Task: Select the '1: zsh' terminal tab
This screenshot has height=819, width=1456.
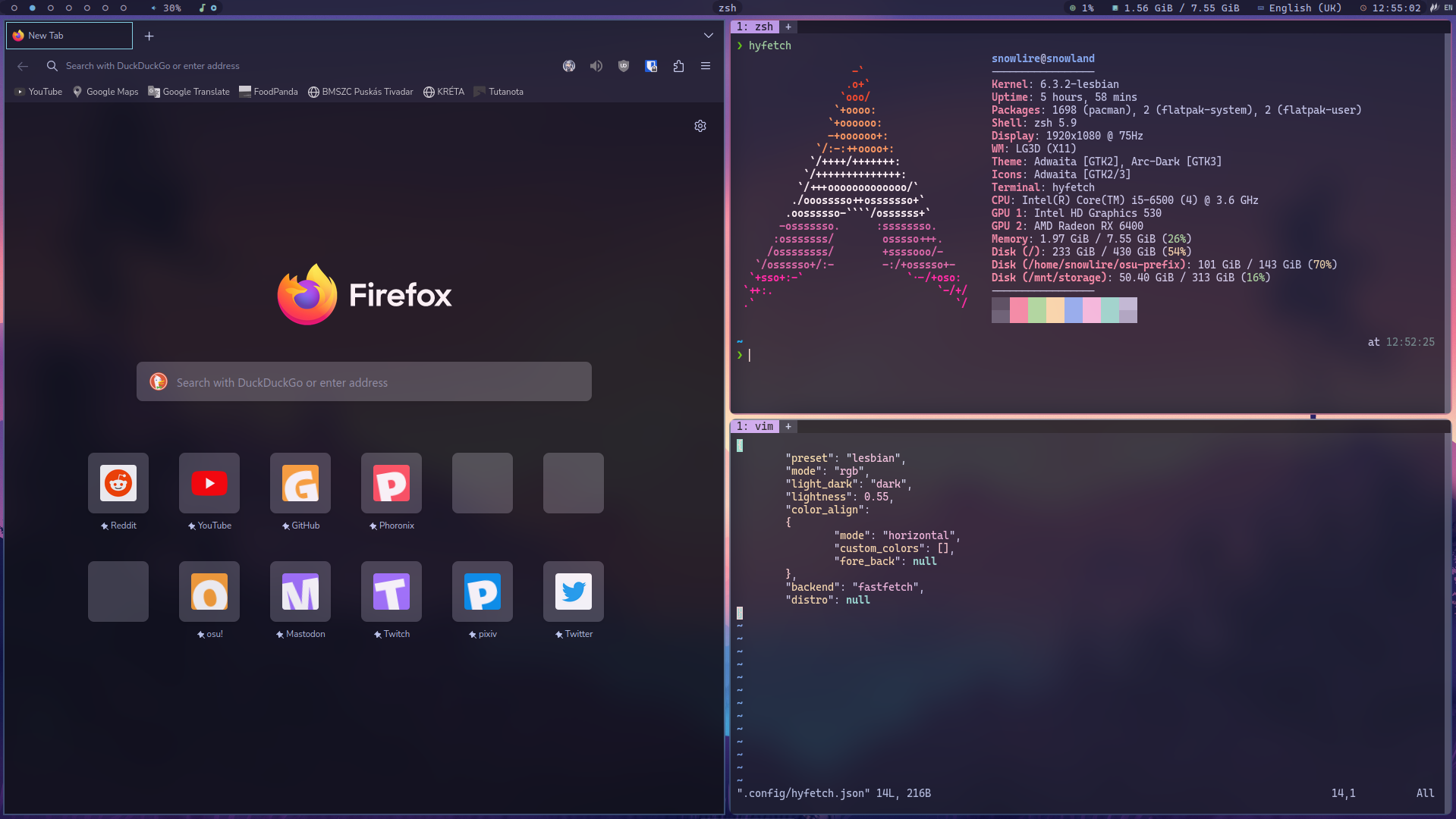Action: point(755,27)
